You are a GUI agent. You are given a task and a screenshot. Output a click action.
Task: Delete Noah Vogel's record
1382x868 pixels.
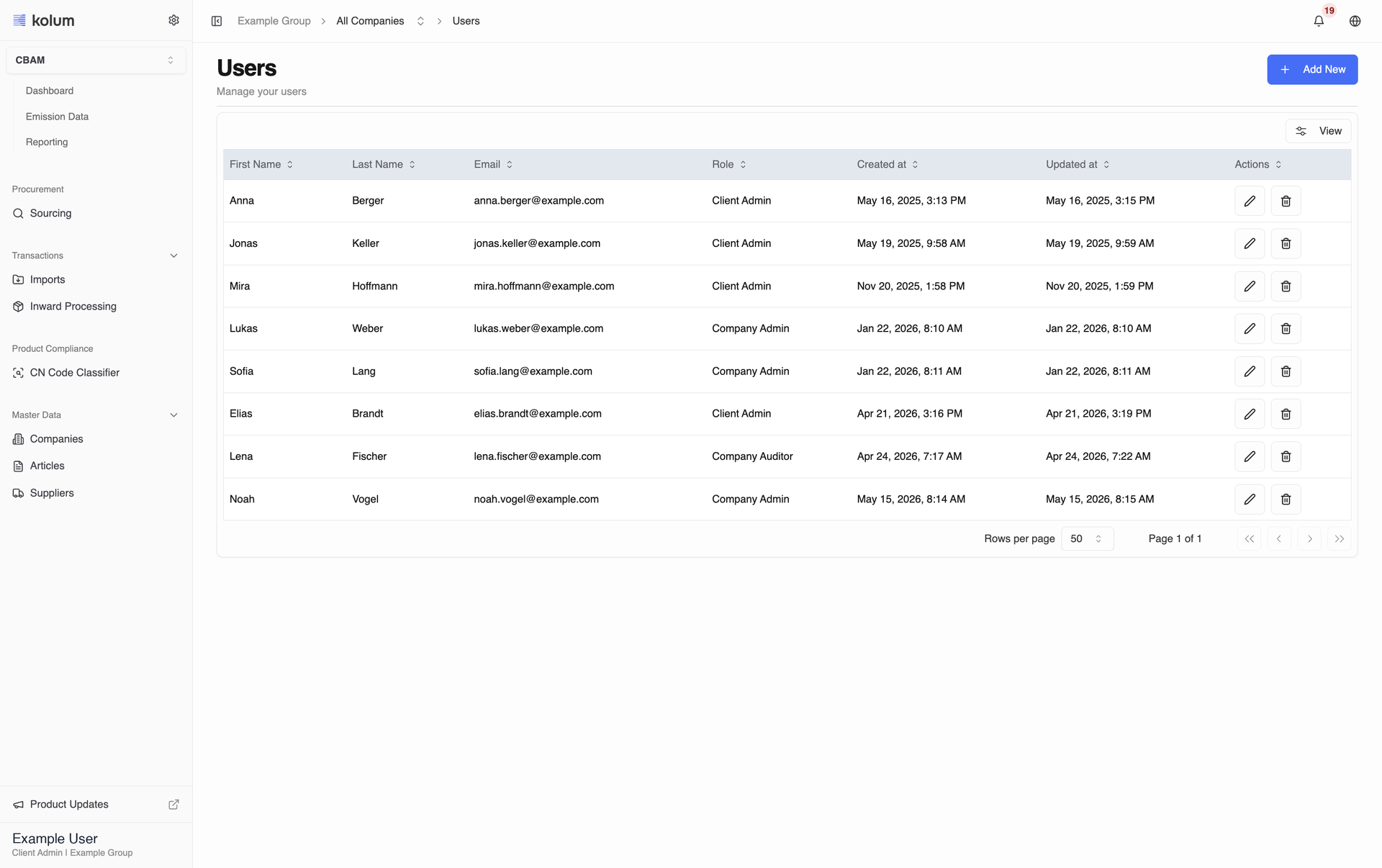coord(1286,499)
